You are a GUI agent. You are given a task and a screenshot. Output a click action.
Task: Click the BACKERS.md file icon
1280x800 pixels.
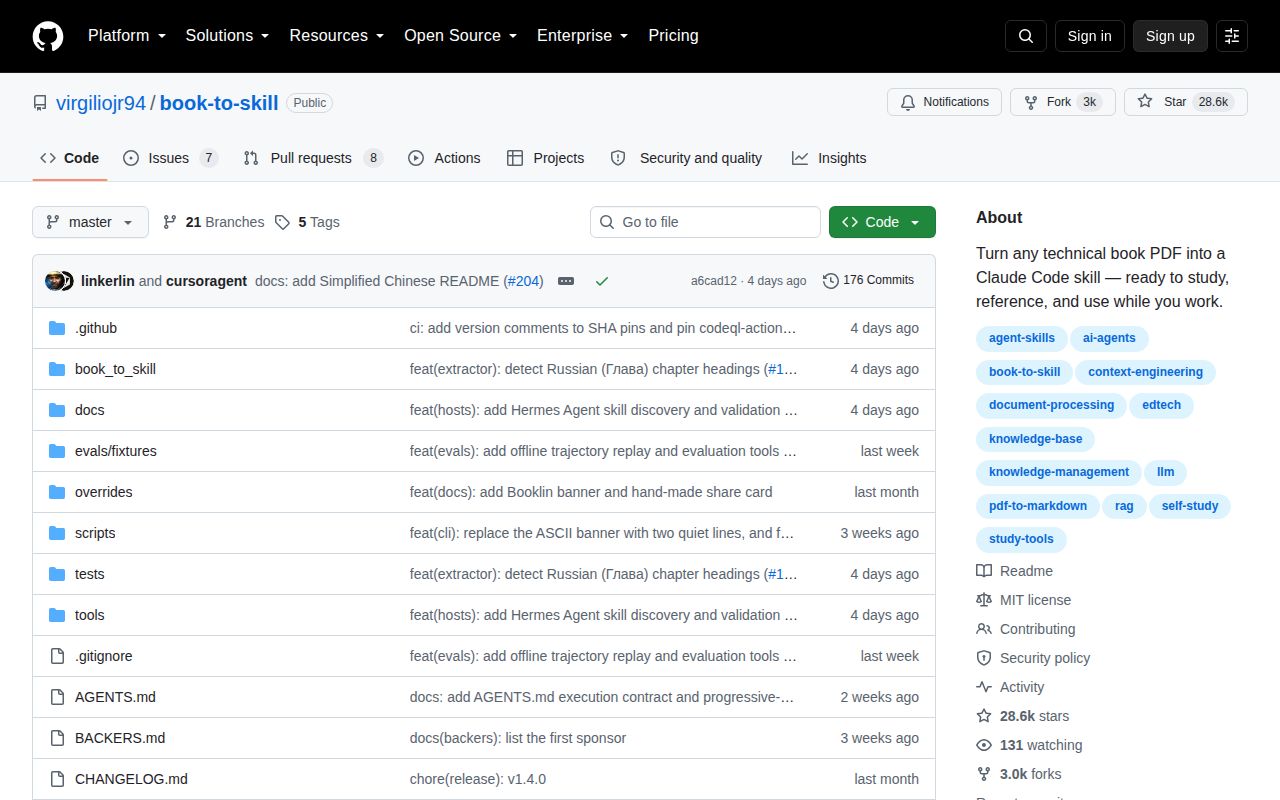click(x=57, y=738)
